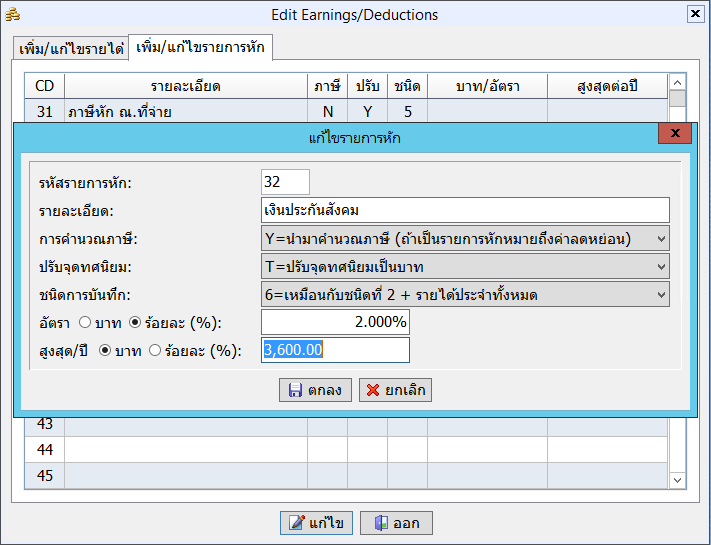Select ร้อยละ (%) radio for อัตรา
The height and width of the screenshot is (545, 711).
click(136, 322)
